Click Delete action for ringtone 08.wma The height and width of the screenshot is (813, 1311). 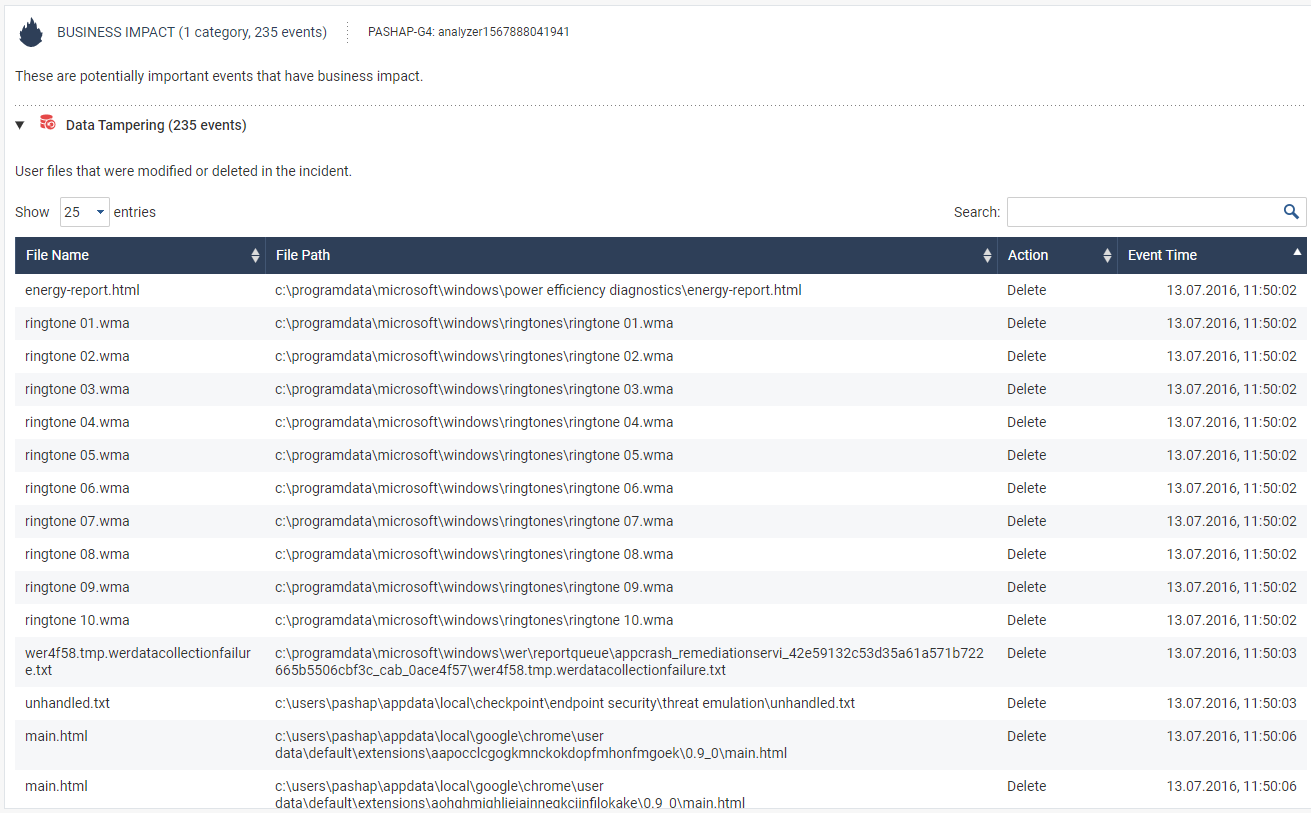[1026, 554]
